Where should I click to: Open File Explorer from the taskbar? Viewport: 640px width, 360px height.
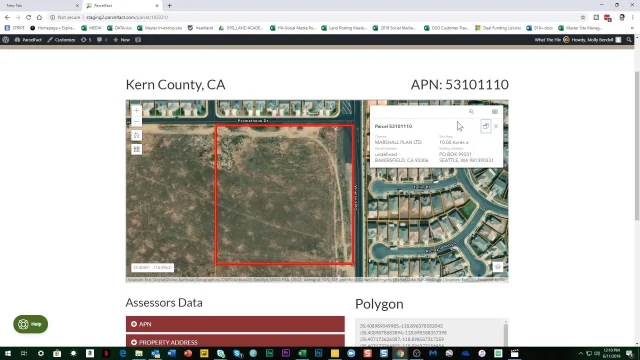139,353
